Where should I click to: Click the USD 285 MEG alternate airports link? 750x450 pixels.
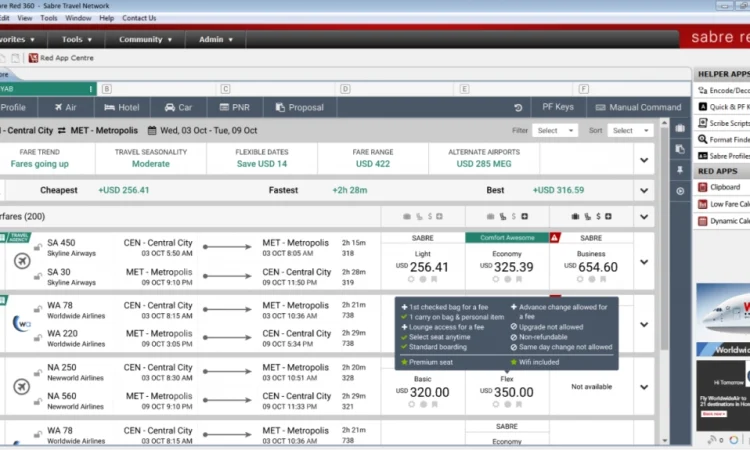484,164
